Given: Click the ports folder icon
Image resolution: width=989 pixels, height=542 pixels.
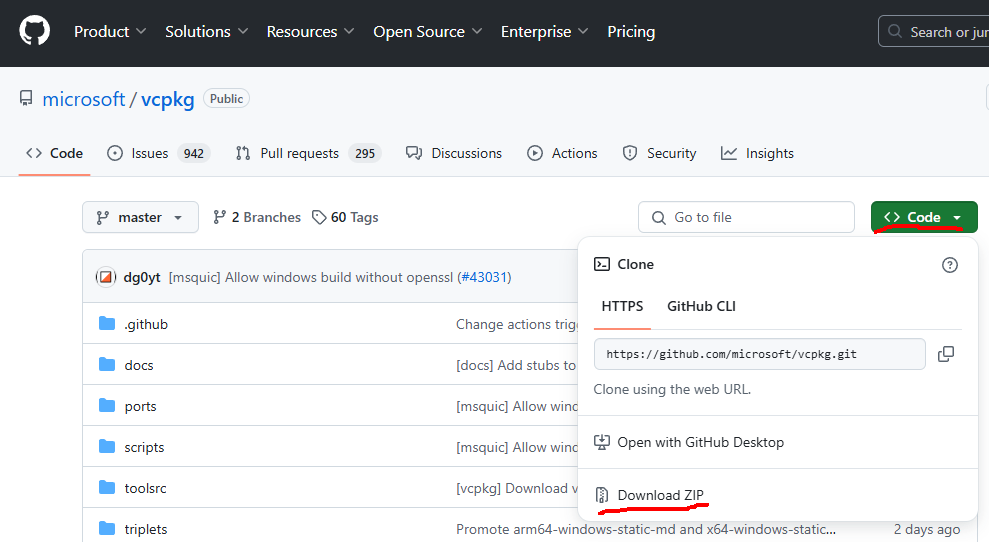Looking at the screenshot, I should click(x=107, y=406).
